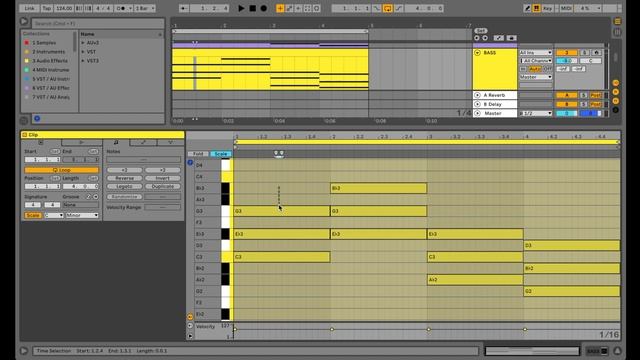
Task: Switch to Arrangement view selector icon
Action: tap(618, 21)
